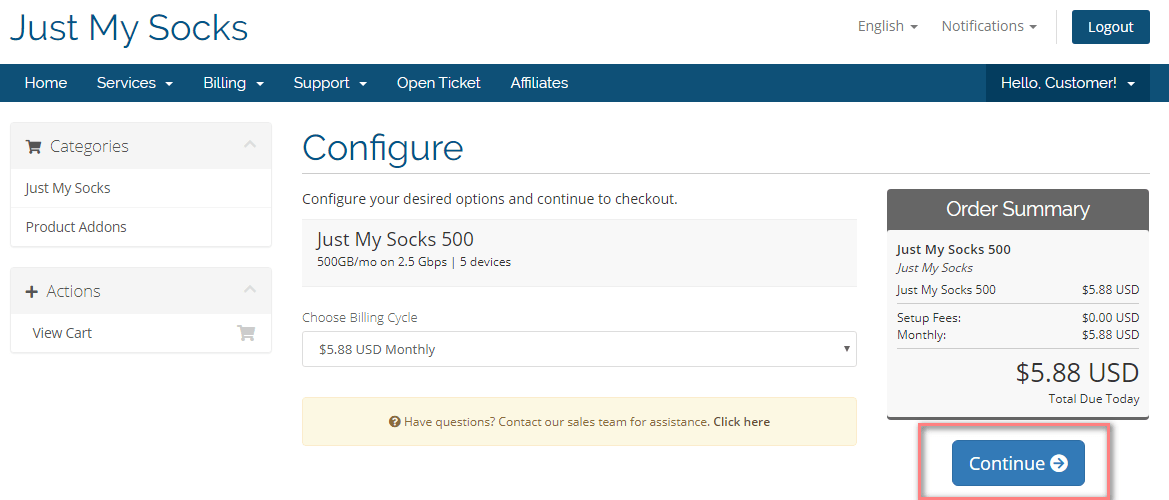Click the shopping cart icon beside Categories

click(33, 147)
